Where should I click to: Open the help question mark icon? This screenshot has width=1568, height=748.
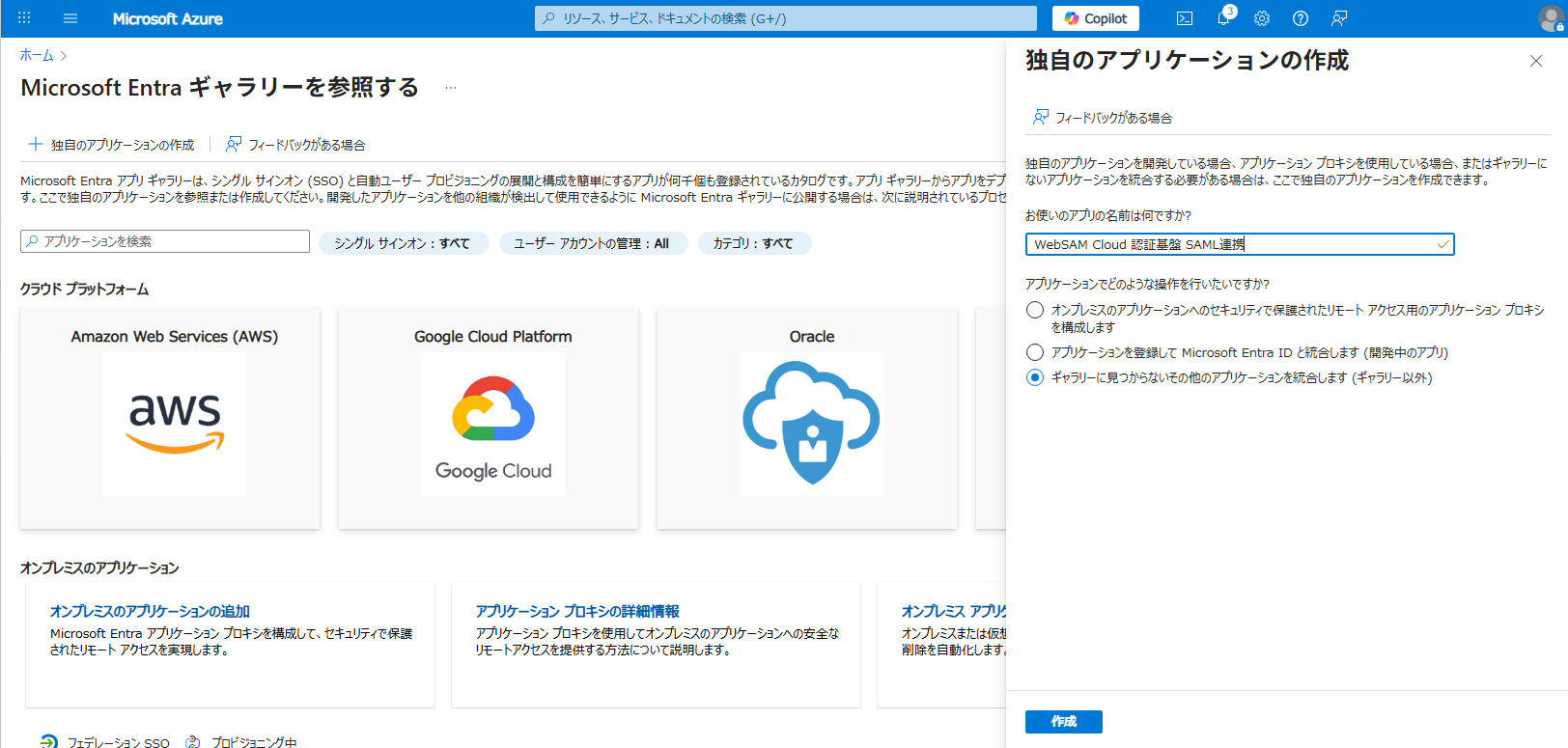pos(1301,18)
